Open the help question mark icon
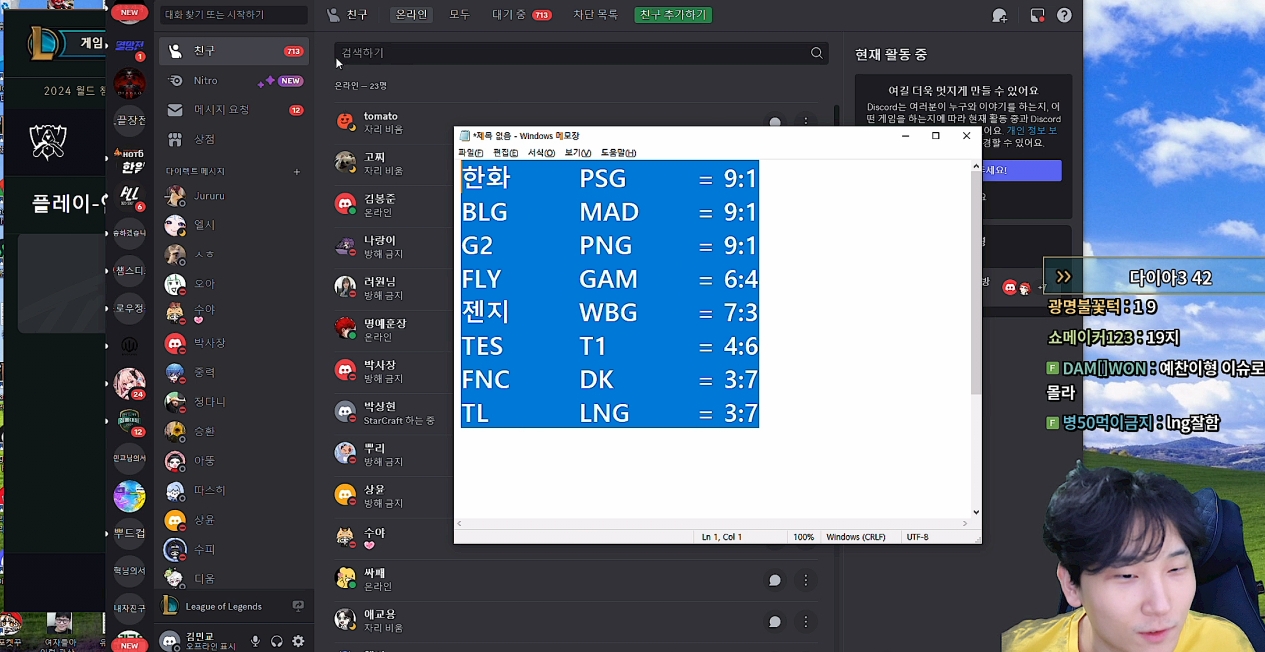 pyautogui.click(x=1064, y=15)
